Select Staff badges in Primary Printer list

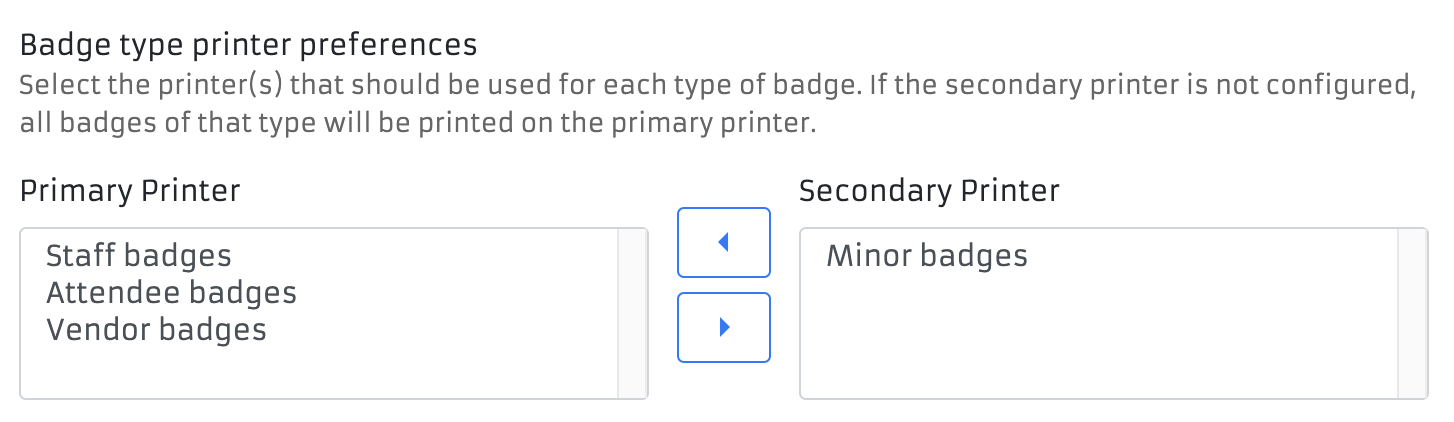coord(139,256)
